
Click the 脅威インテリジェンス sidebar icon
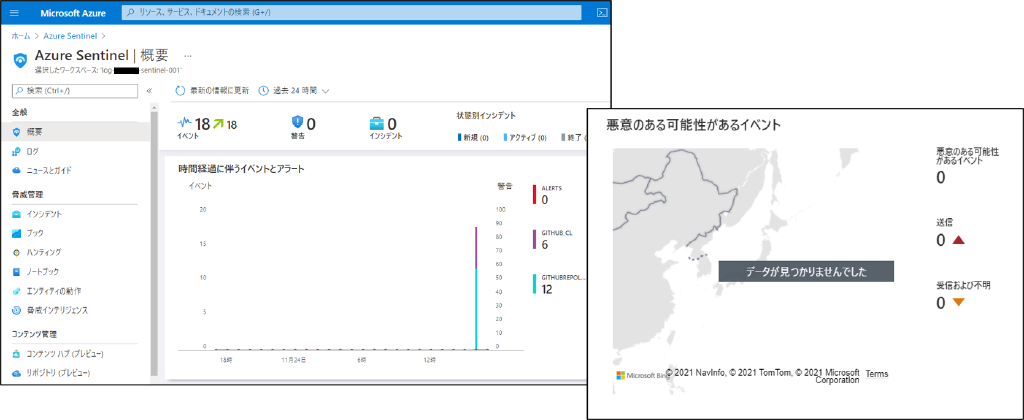16,310
